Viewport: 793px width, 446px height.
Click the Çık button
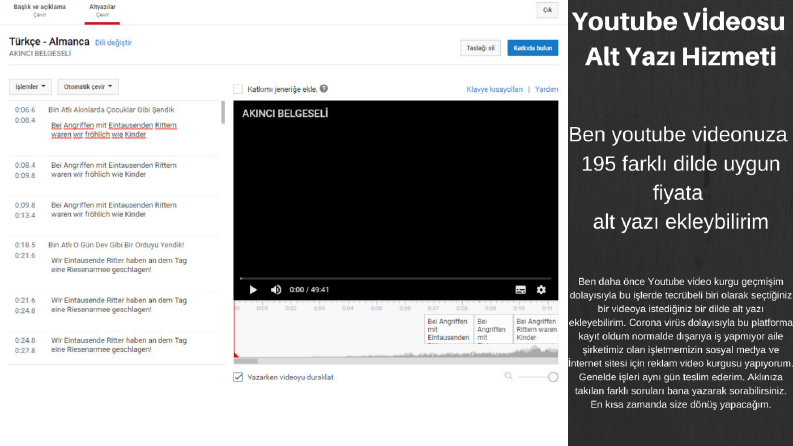(547, 10)
